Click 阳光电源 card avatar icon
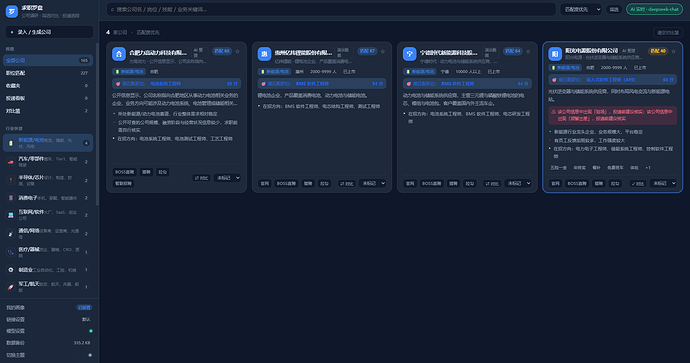This screenshot has width=690, height=363. 555,54
